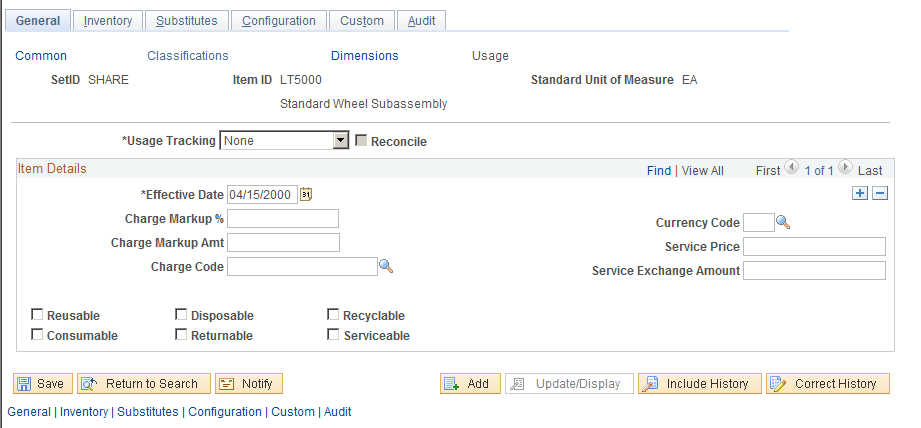Click the Find link in Item Details
The image size is (921, 428).
click(659, 170)
